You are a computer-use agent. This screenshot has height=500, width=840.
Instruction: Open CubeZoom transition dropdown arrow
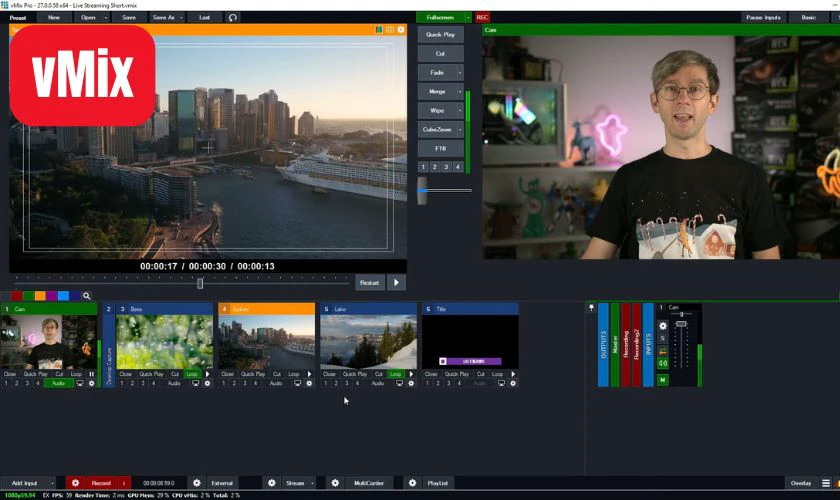[460, 130]
